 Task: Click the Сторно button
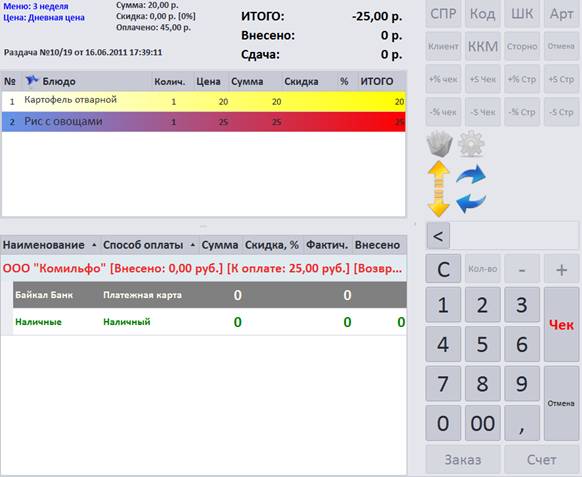[x=522, y=46]
